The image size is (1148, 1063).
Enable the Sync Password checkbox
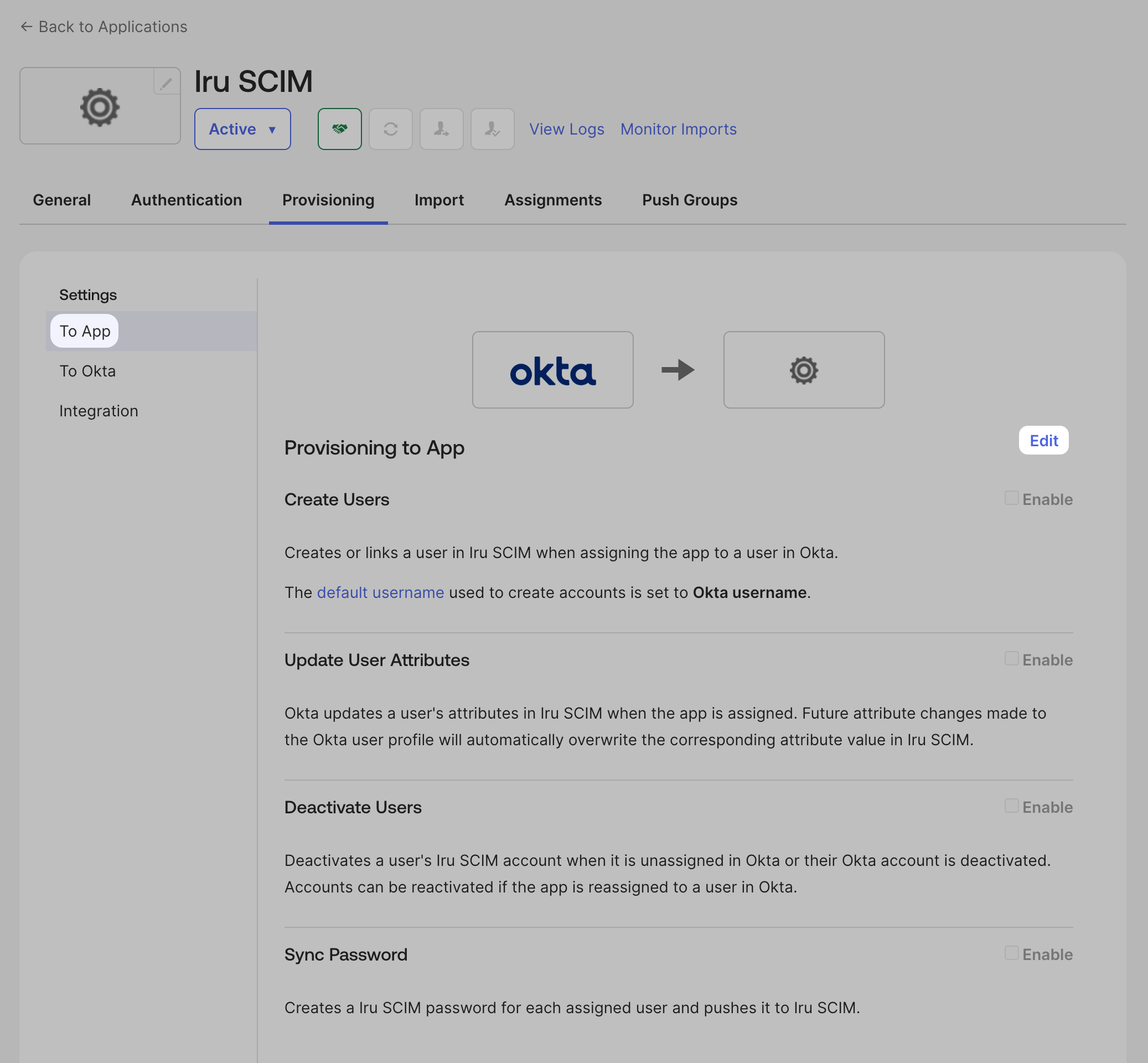point(1011,953)
